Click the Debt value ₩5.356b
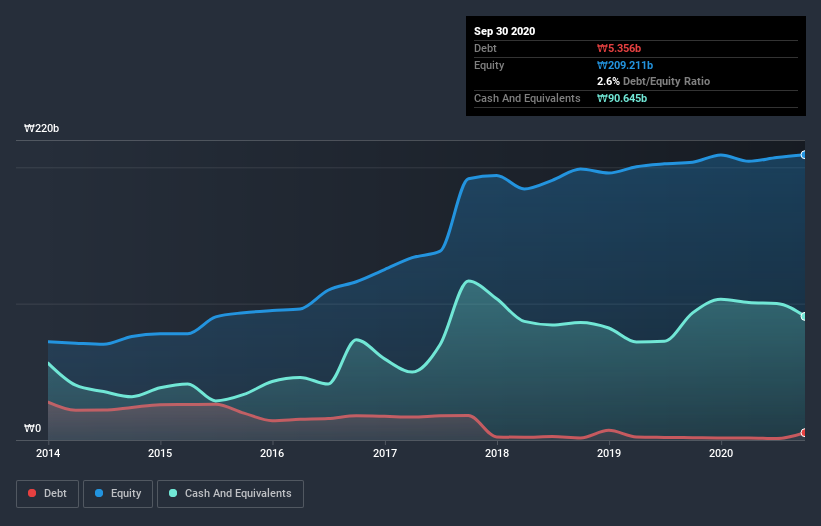Viewport: 821px width, 526px height. (619, 48)
